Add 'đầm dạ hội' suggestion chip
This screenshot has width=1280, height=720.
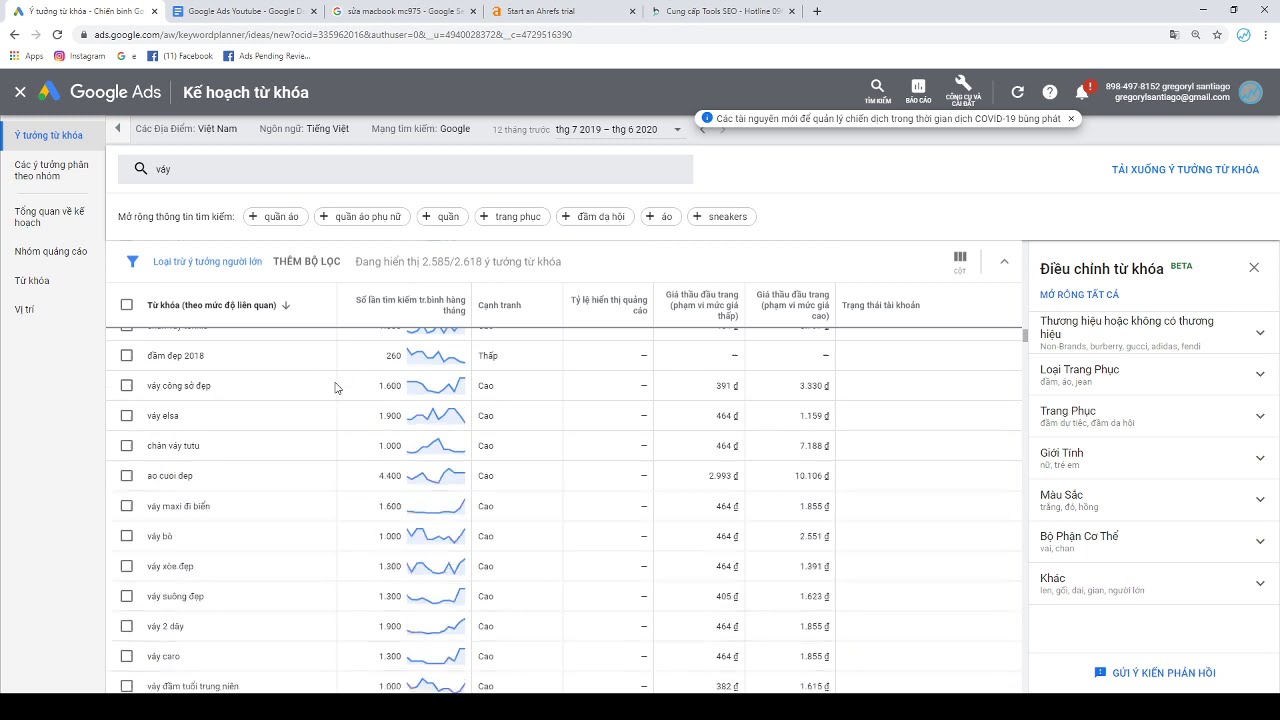coord(594,216)
